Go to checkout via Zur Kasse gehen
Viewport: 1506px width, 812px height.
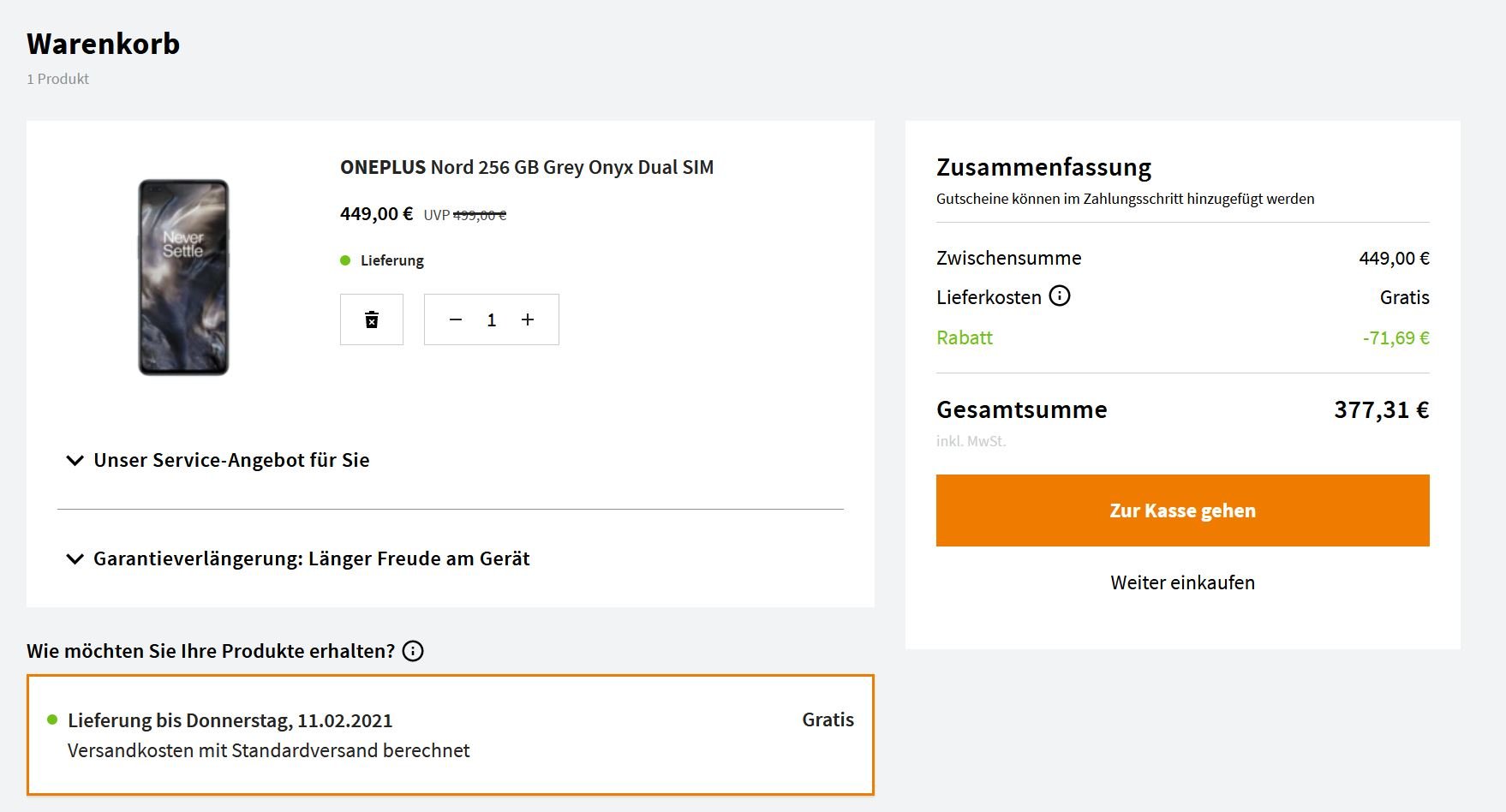pos(1182,510)
